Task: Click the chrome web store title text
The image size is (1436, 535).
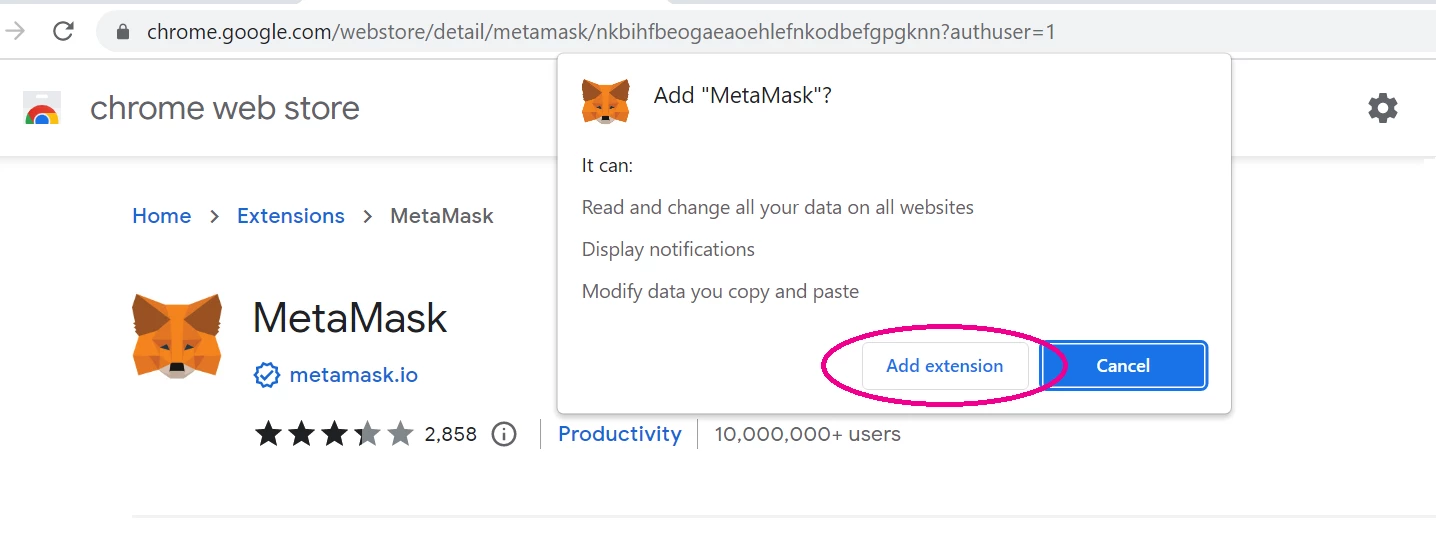Action: tap(225, 108)
